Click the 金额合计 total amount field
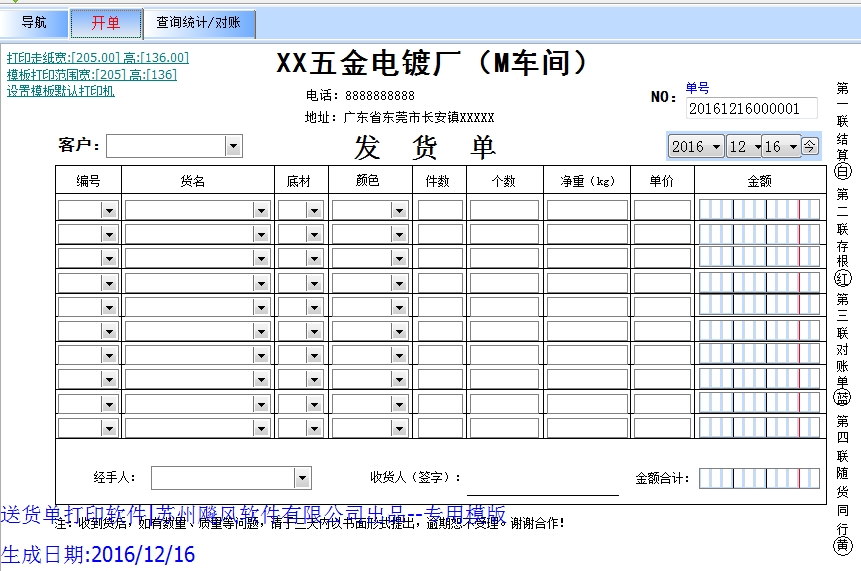861x571 pixels. coord(759,478)
